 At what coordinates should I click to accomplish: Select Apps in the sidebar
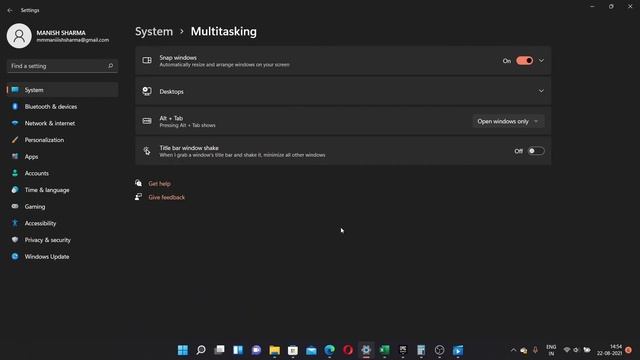(62, 157)
